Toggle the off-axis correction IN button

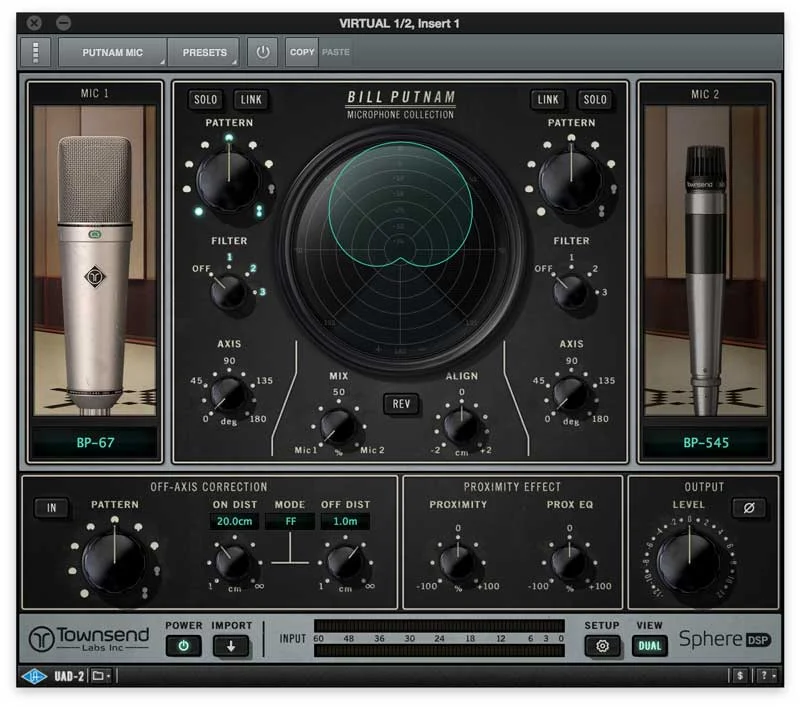click(x=51, y=508)
